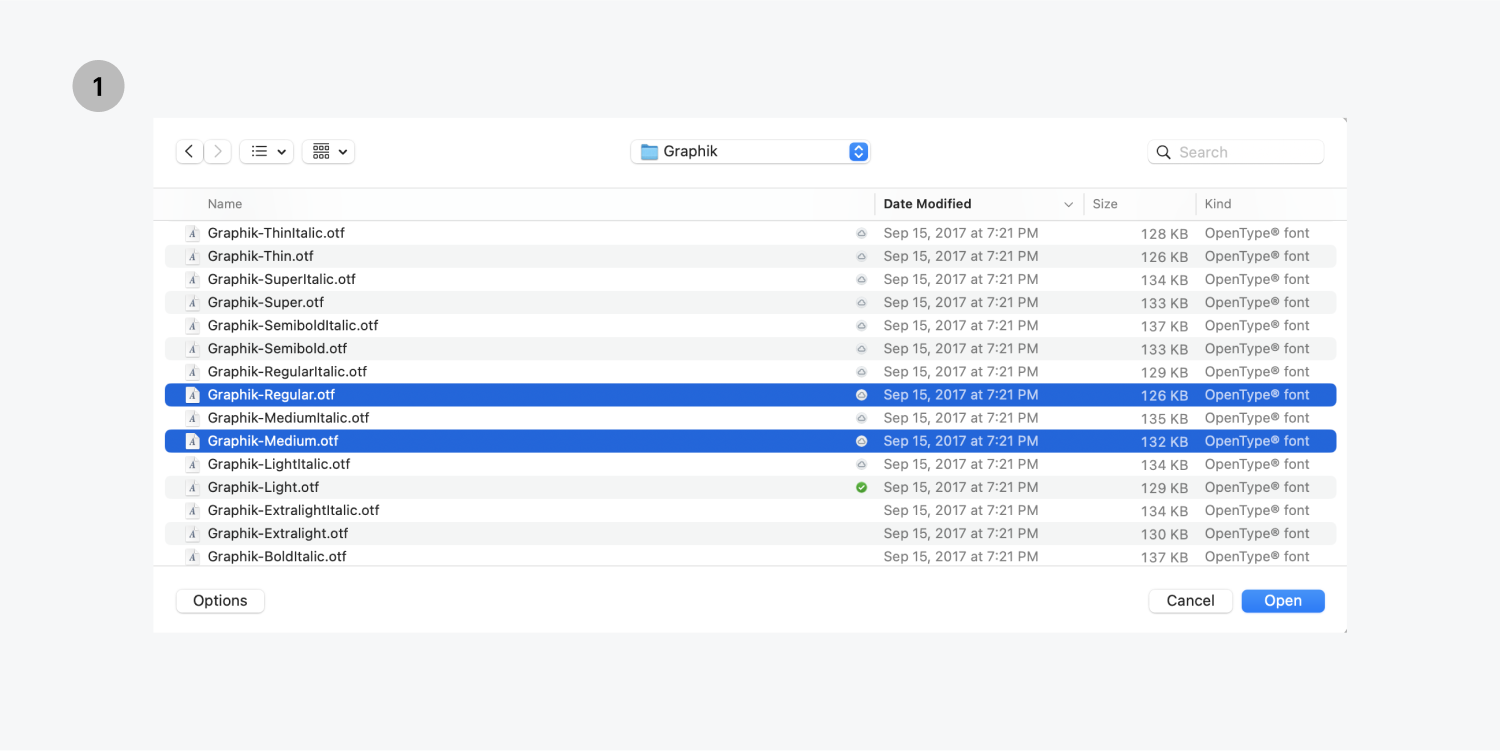Click the 135 KB size of Graphik-MediumItalic.otf
The height and width of the screenshot is (751, 1501).
pyautogui.click(x=1164, y=419)
